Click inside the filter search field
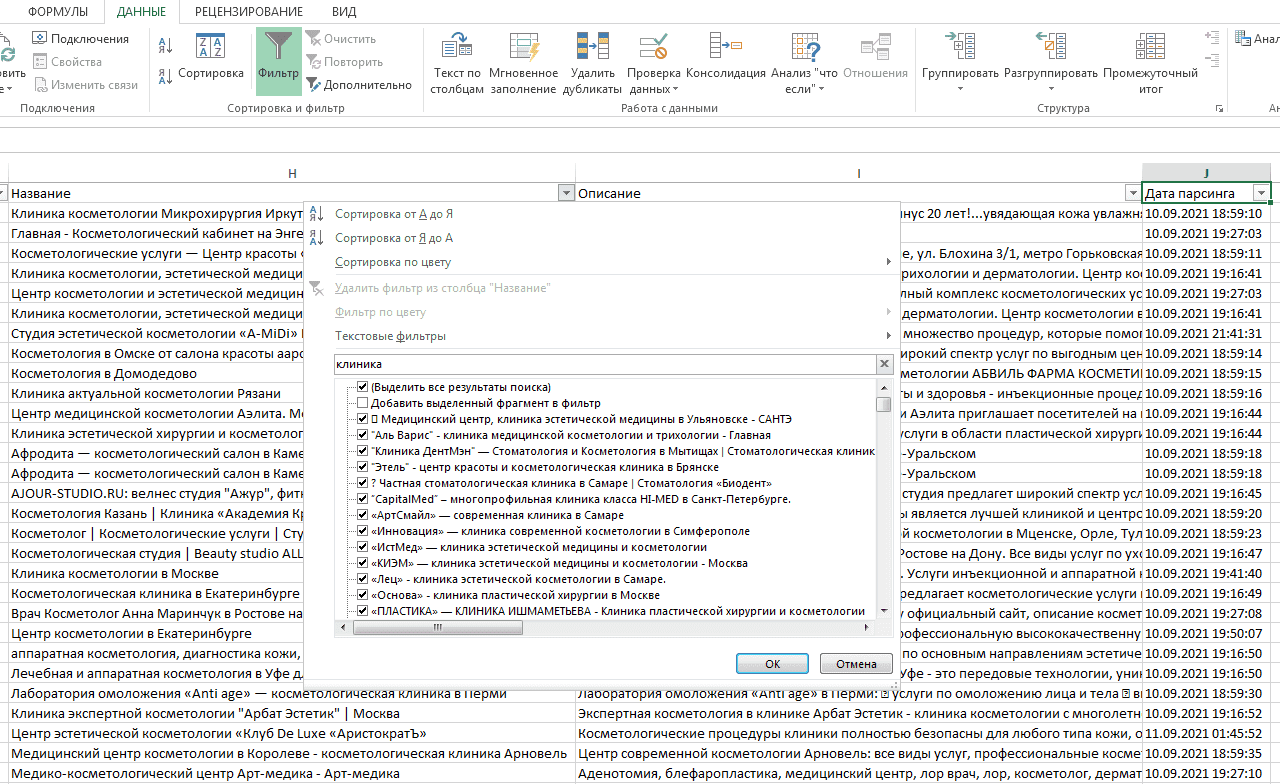 tap(605, 365)
